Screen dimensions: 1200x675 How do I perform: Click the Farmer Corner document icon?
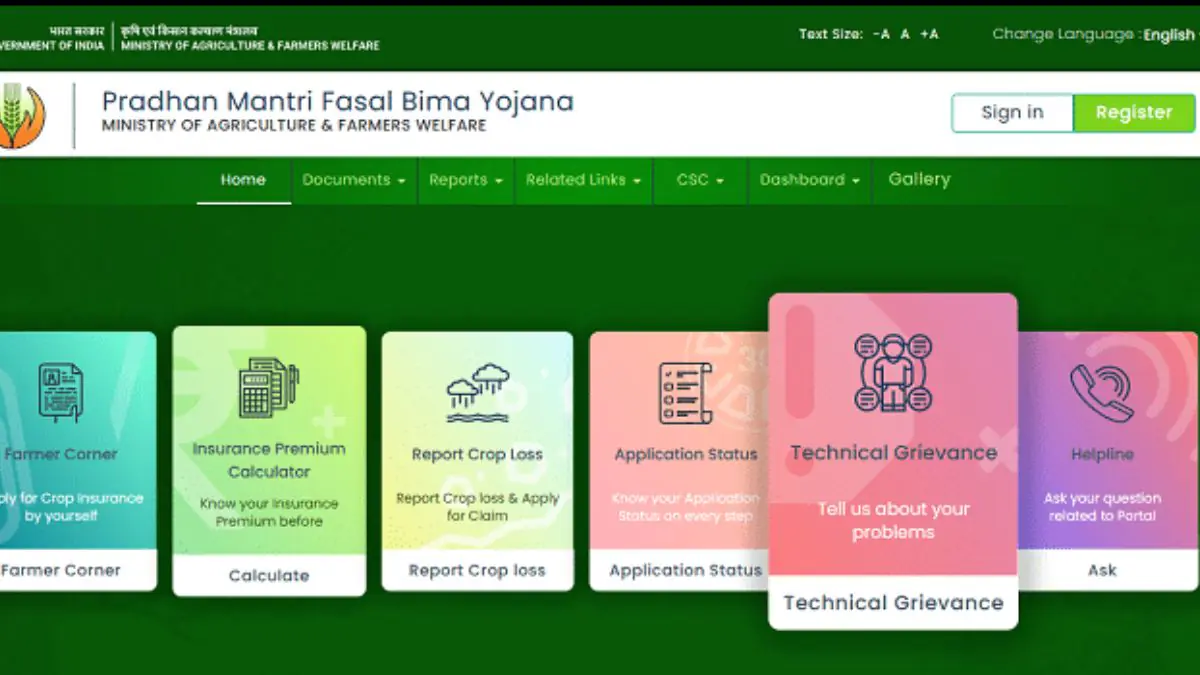tap(60, 389)
